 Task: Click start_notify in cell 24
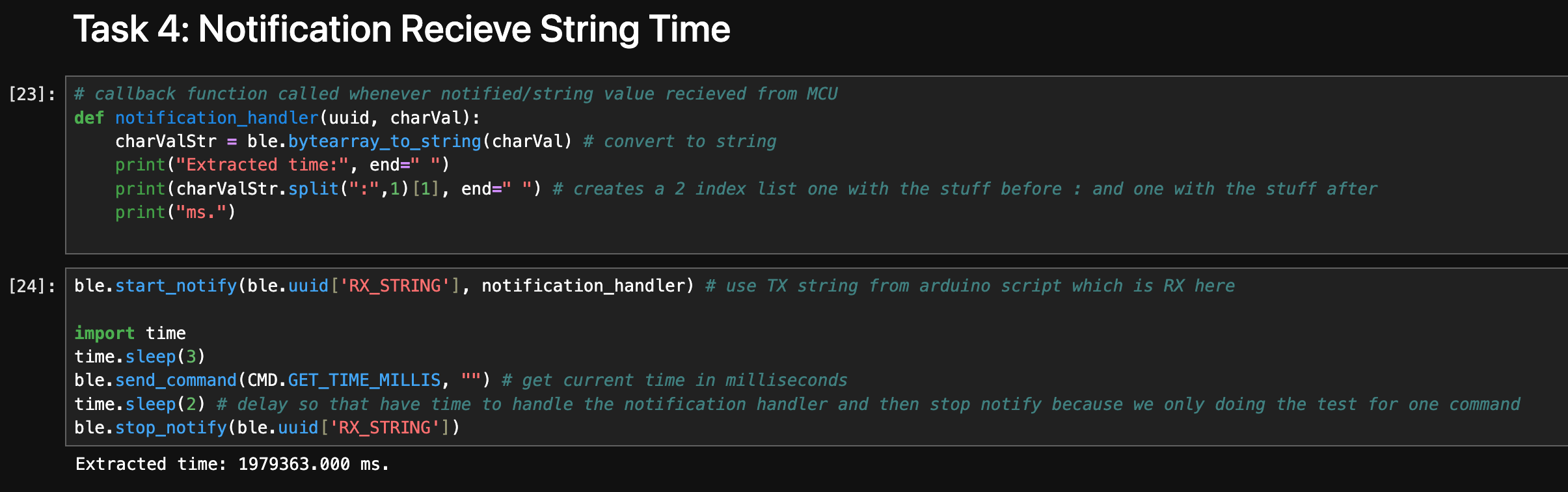176,286
